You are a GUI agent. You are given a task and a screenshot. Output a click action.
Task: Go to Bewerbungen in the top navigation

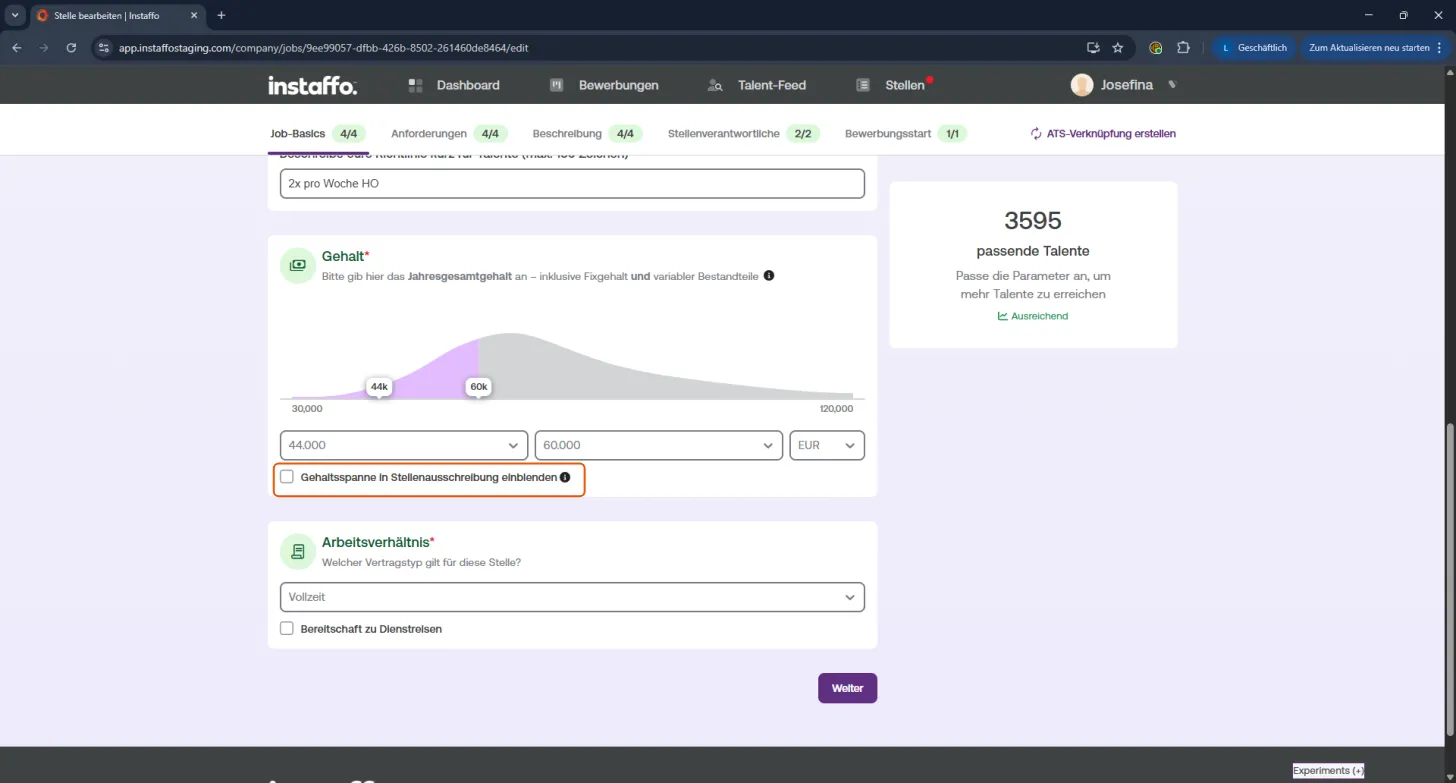pos(604,85)
